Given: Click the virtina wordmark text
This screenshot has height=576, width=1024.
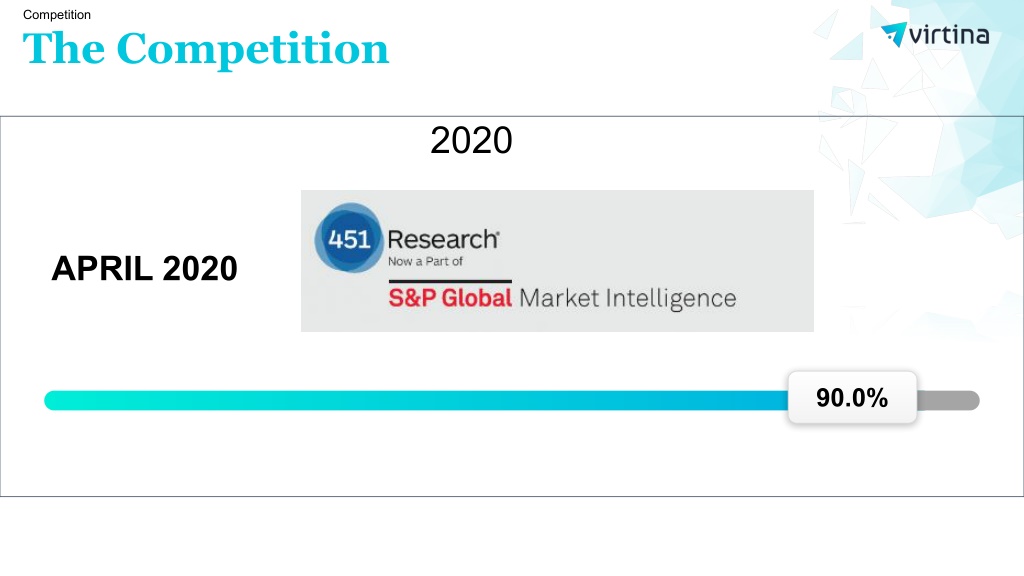Looking at the screenshot, I should 949,35.
